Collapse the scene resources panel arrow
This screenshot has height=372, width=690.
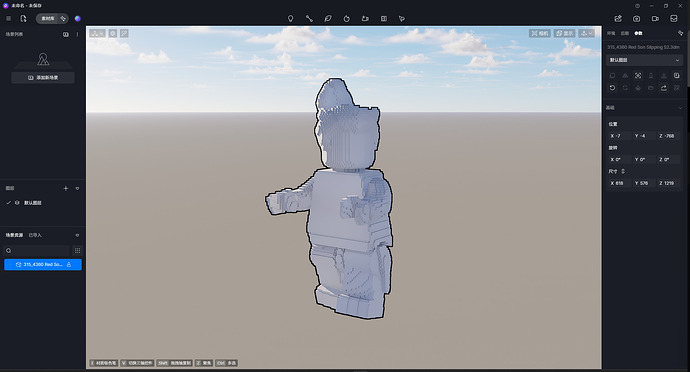click(x=77, y=235)
